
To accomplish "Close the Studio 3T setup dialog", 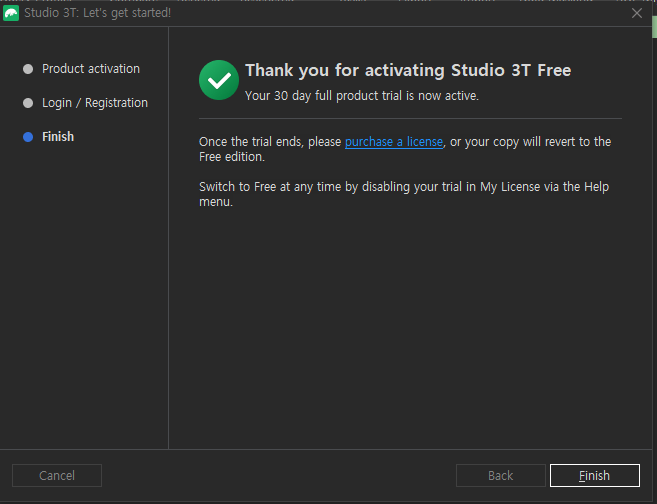I will [x=637, y=13].
